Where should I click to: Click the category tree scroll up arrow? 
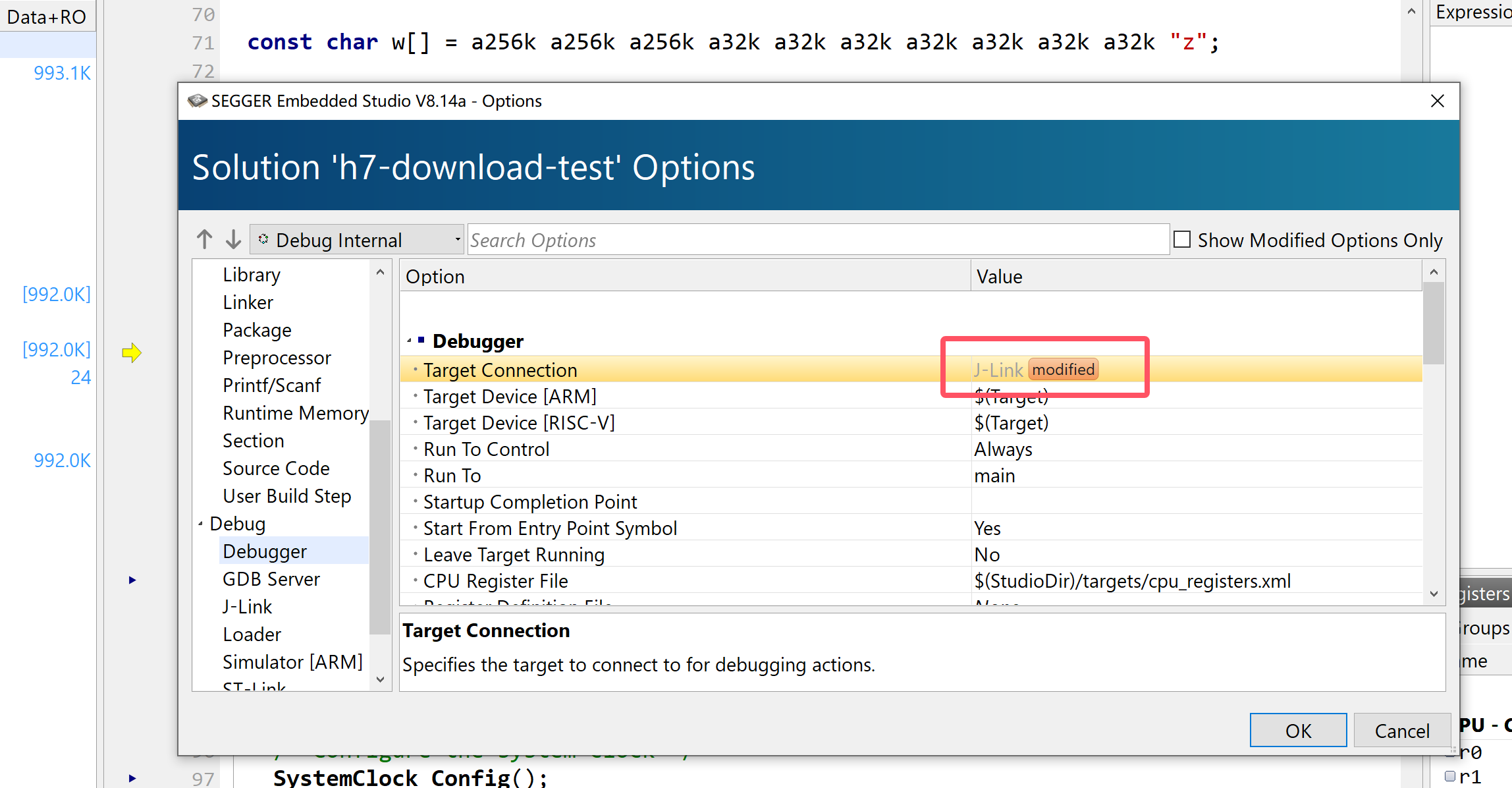pos(380,272)
